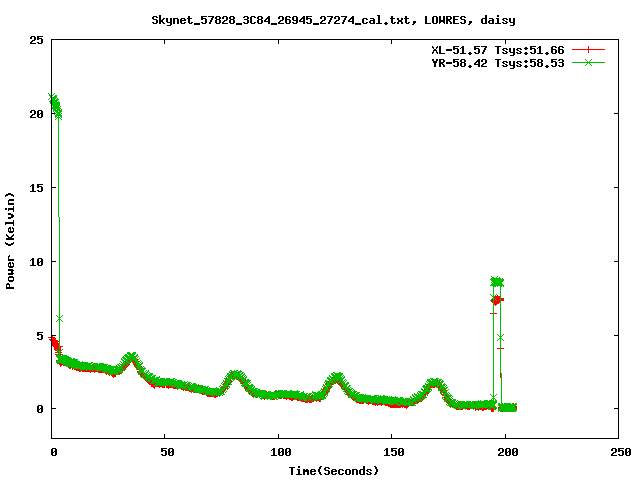This screenshot has width=640, height=480.
Task: Select legend entry XL-51.57 Tsys:51.66
Action: pos(498,50)
